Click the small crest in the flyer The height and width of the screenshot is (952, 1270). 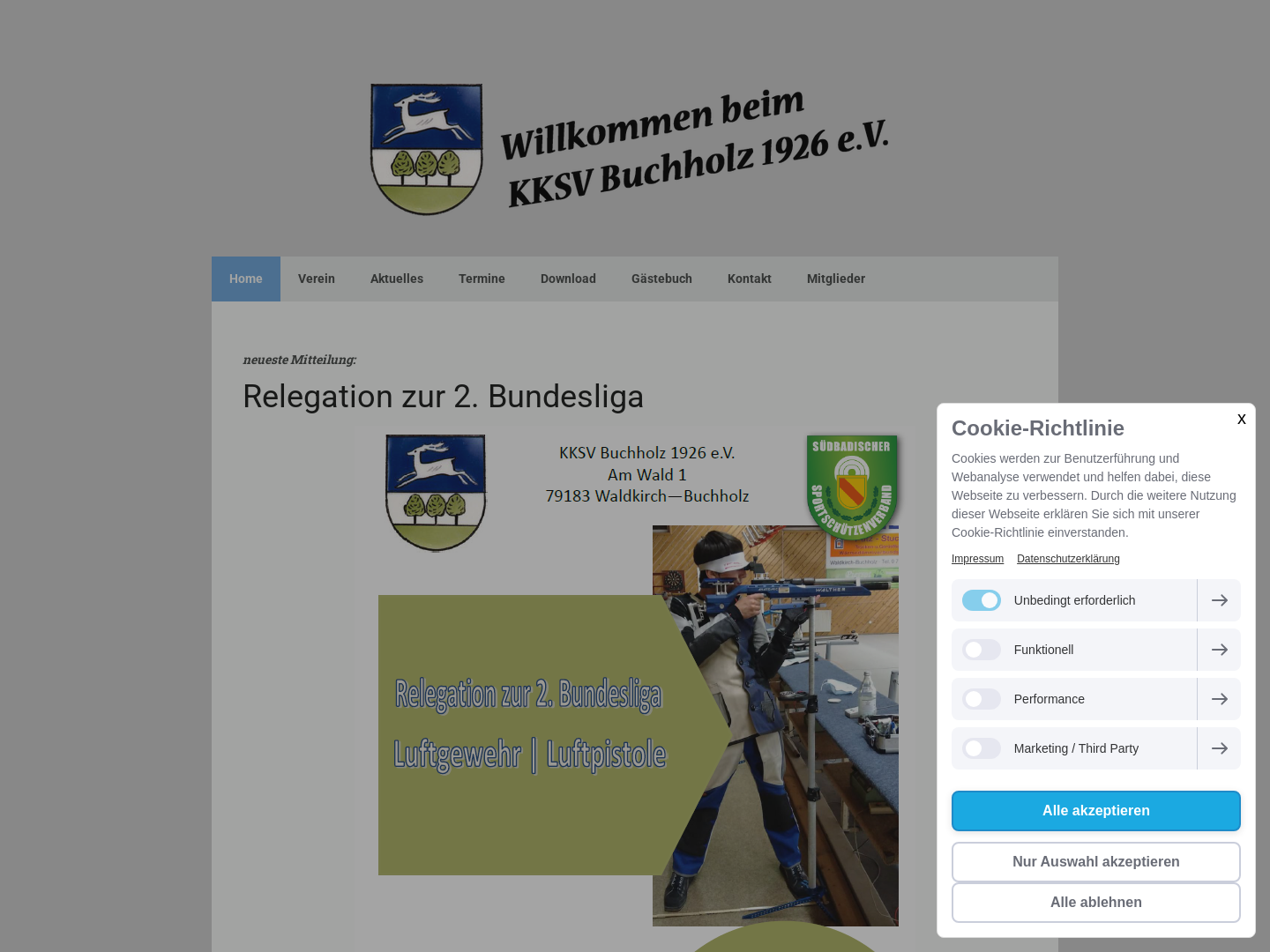[x=436, y=493]
